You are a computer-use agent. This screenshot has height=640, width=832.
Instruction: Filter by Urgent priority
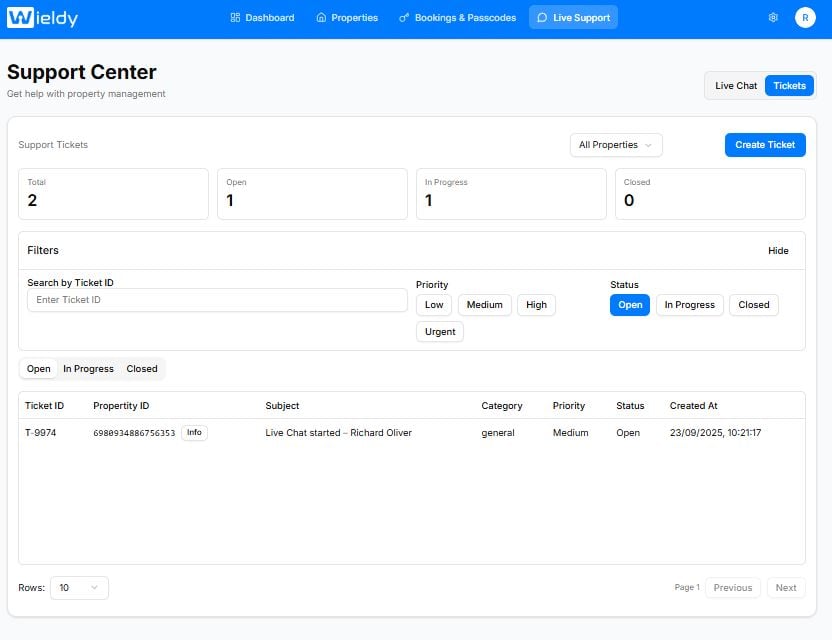click(x=440, y=332)
